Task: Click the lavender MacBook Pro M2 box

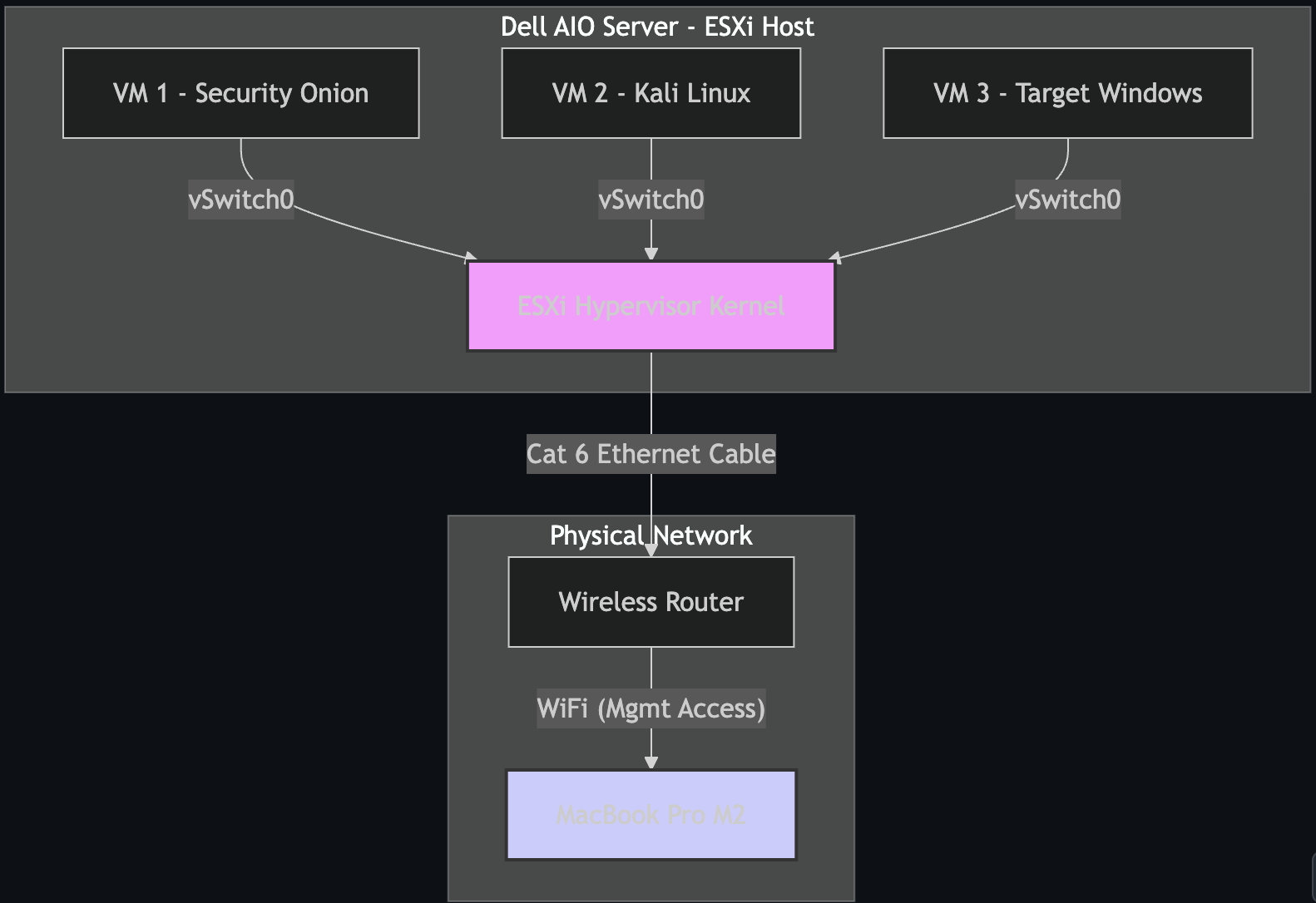Action: [651, 815]
